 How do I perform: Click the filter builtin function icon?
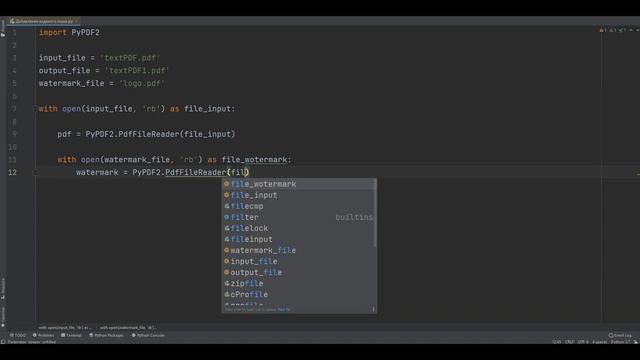click(x=227, y=217)
